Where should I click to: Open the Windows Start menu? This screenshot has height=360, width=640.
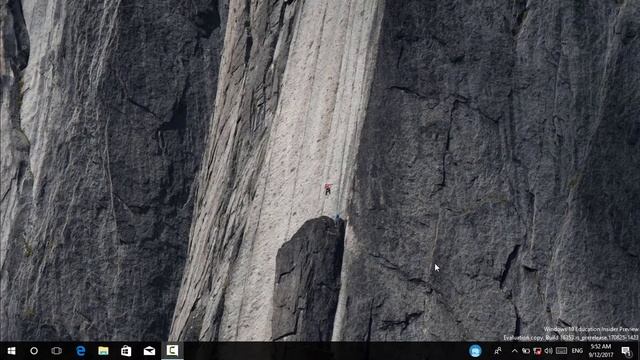(x=11, y=351)
